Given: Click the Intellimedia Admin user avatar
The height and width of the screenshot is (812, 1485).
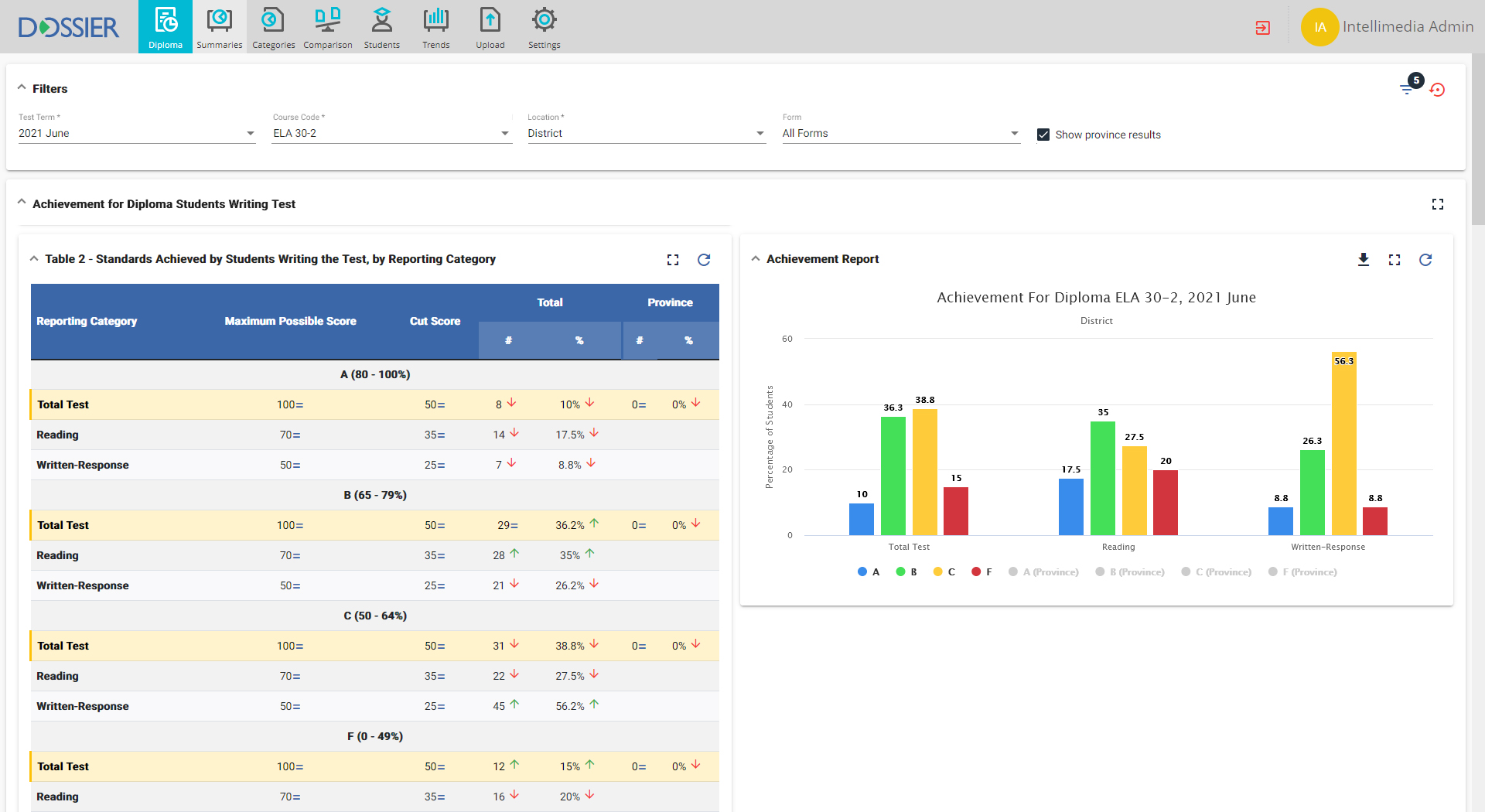Looking at the screenshot, I should (1319, 27).
